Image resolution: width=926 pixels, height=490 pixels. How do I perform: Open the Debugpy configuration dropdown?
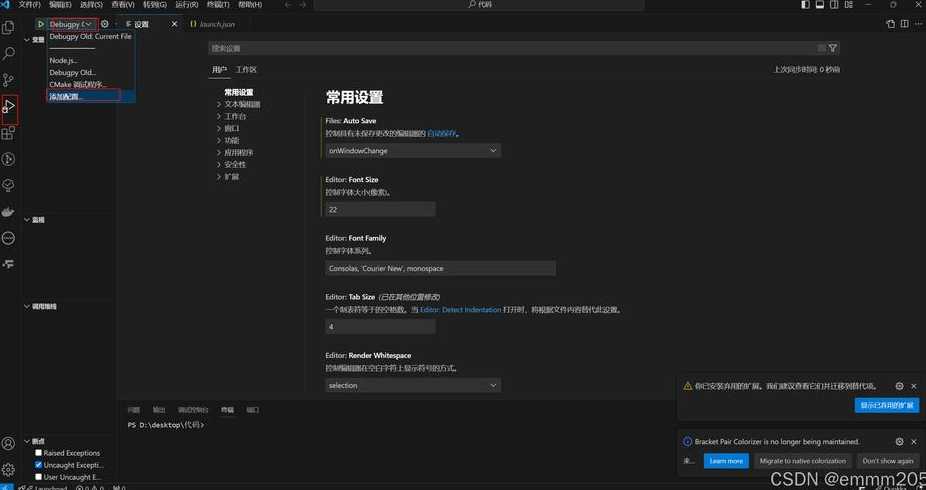pyautogui.click(x=73, y=24)
